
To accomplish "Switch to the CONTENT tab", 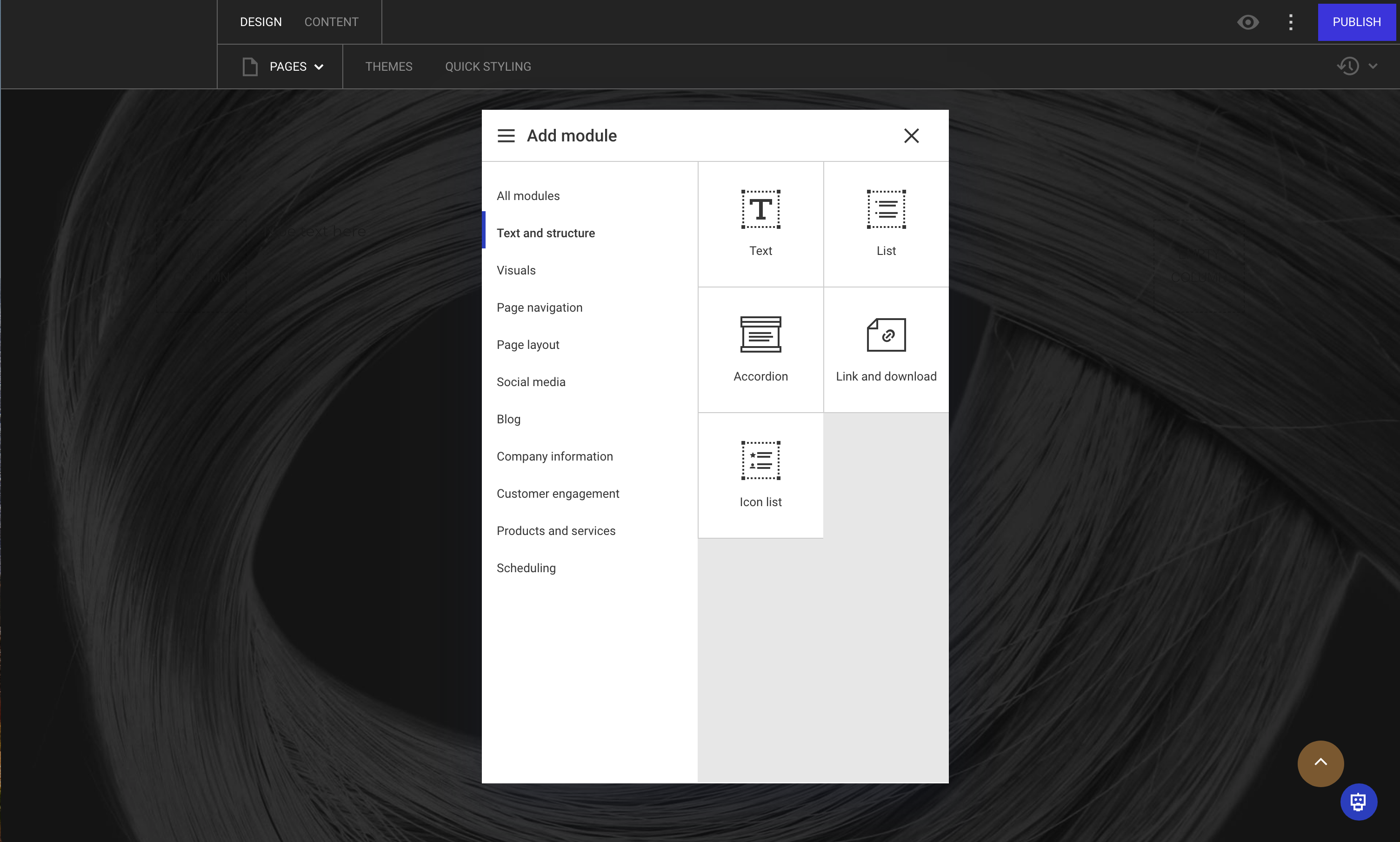I will [x=331, y=21].
